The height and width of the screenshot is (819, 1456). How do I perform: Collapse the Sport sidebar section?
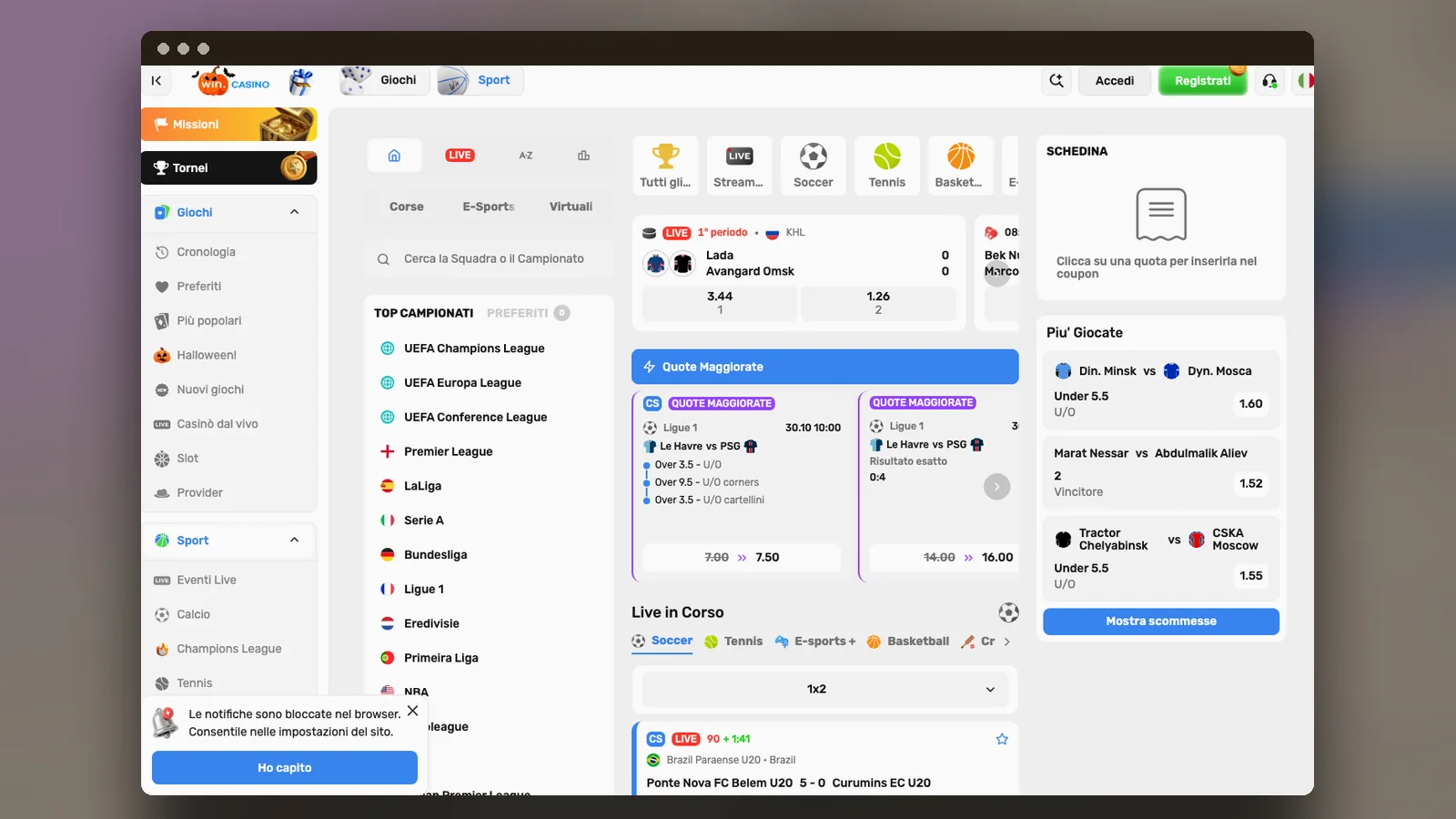tap(294, 540)
